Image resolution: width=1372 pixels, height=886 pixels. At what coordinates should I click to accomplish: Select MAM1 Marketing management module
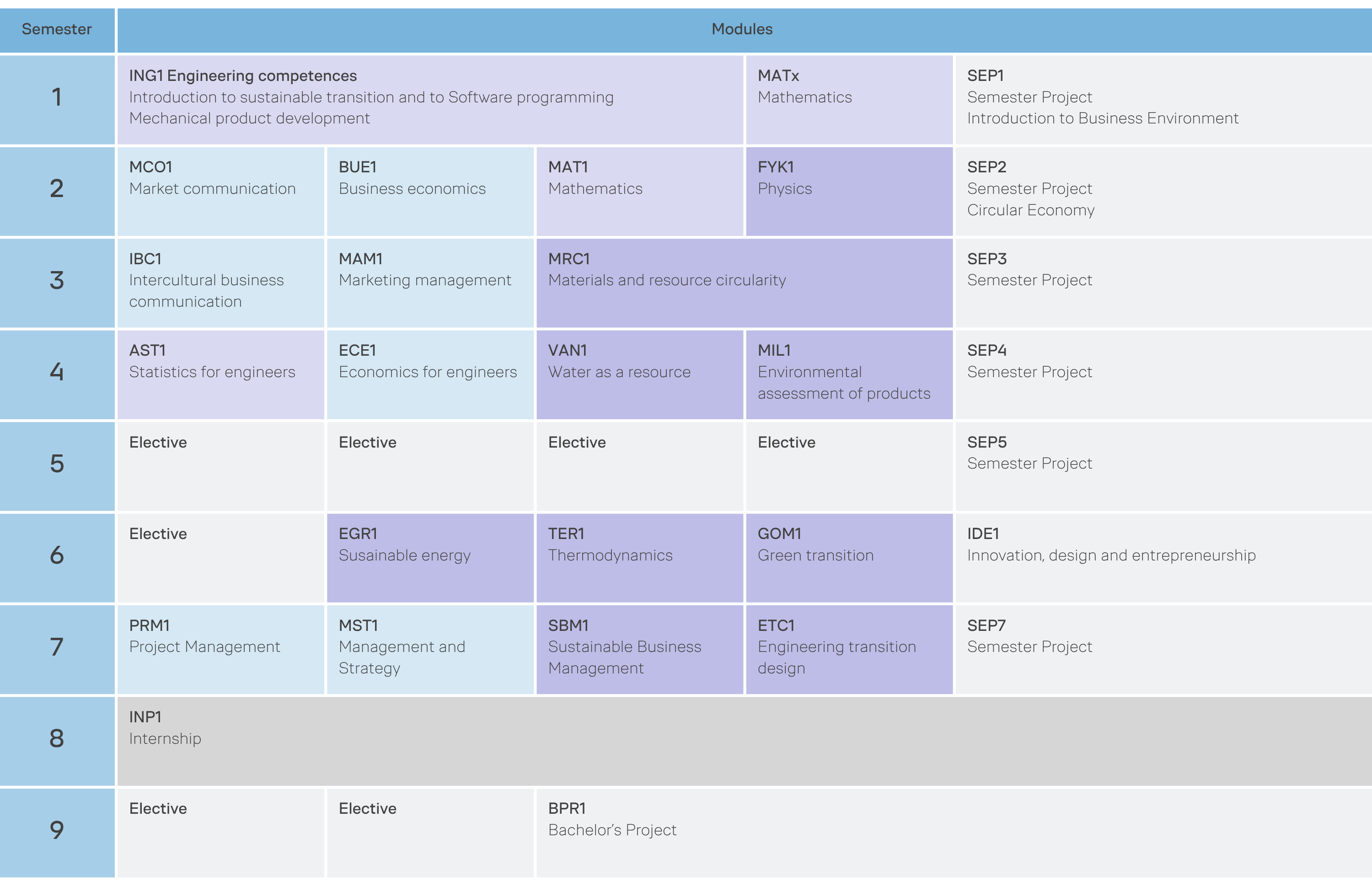coord(430,283)
